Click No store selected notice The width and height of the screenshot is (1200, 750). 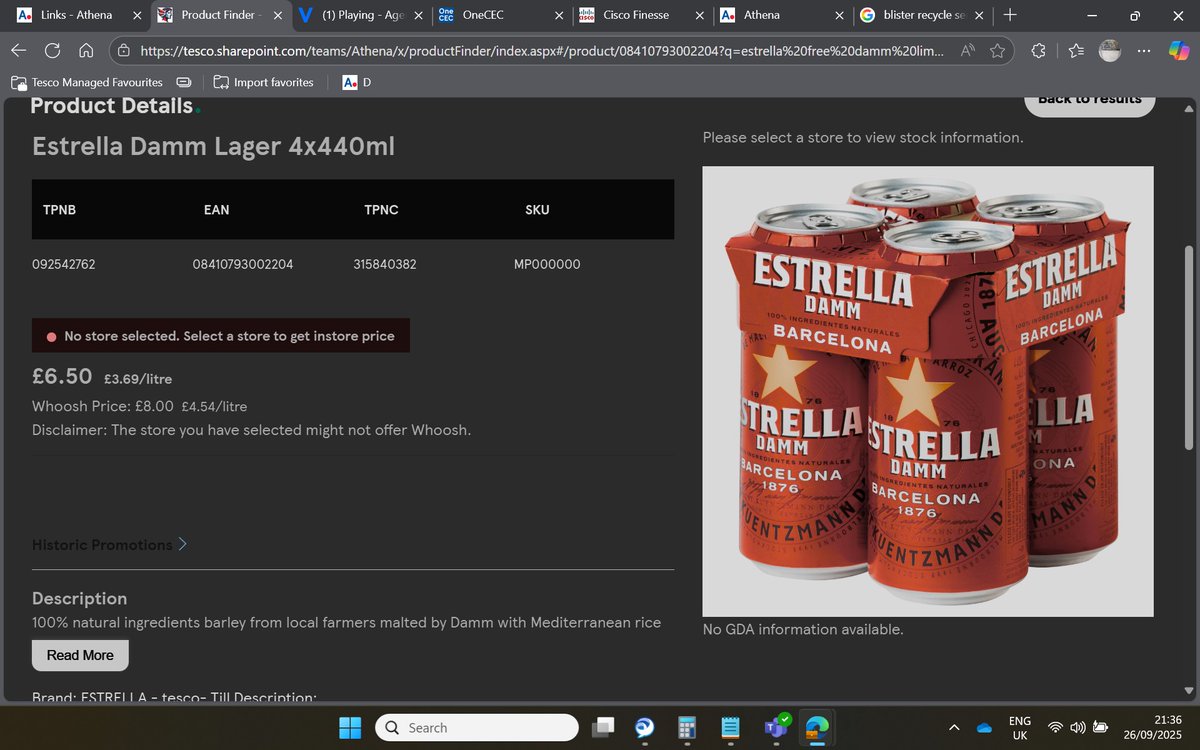(221, 336)
